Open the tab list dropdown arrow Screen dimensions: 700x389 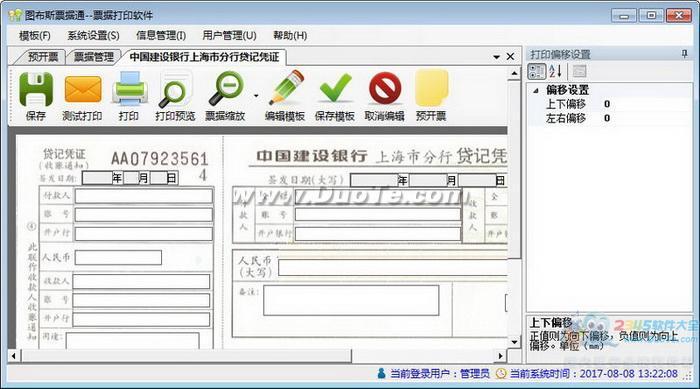coord(496,57)
